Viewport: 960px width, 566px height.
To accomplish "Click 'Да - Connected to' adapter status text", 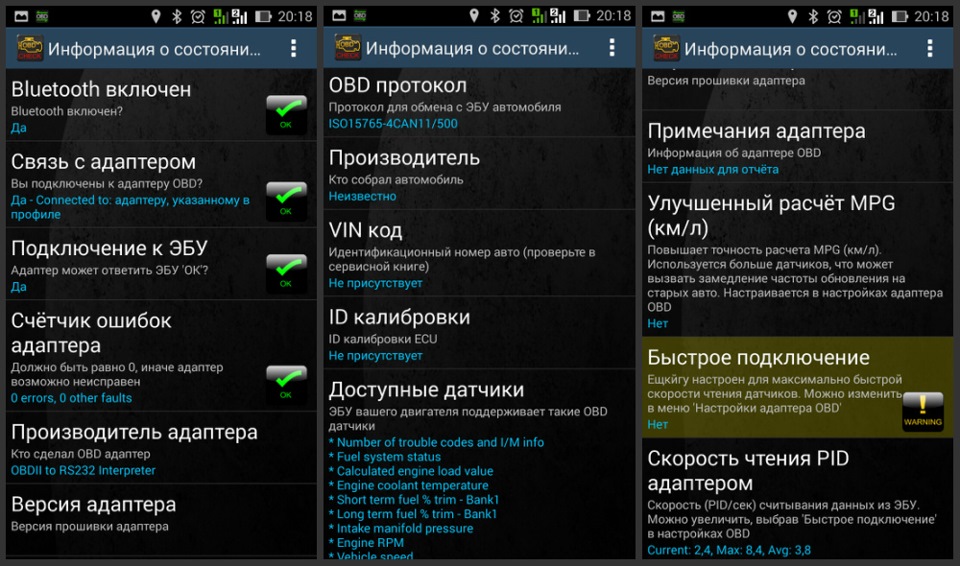I will (131, 207).
